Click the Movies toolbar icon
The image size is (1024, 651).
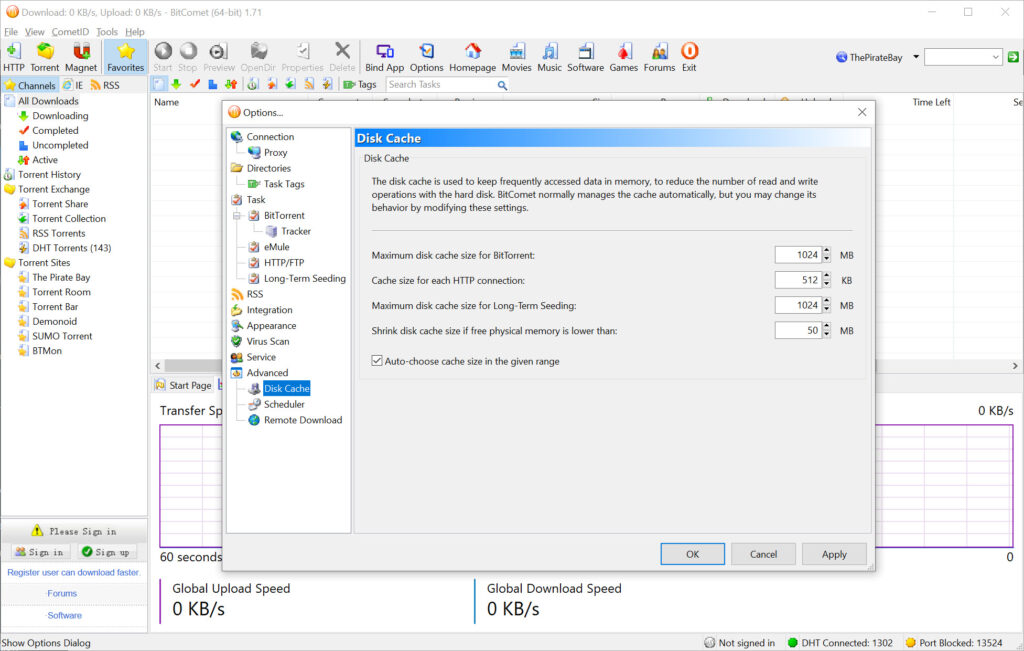click(516, 56)
